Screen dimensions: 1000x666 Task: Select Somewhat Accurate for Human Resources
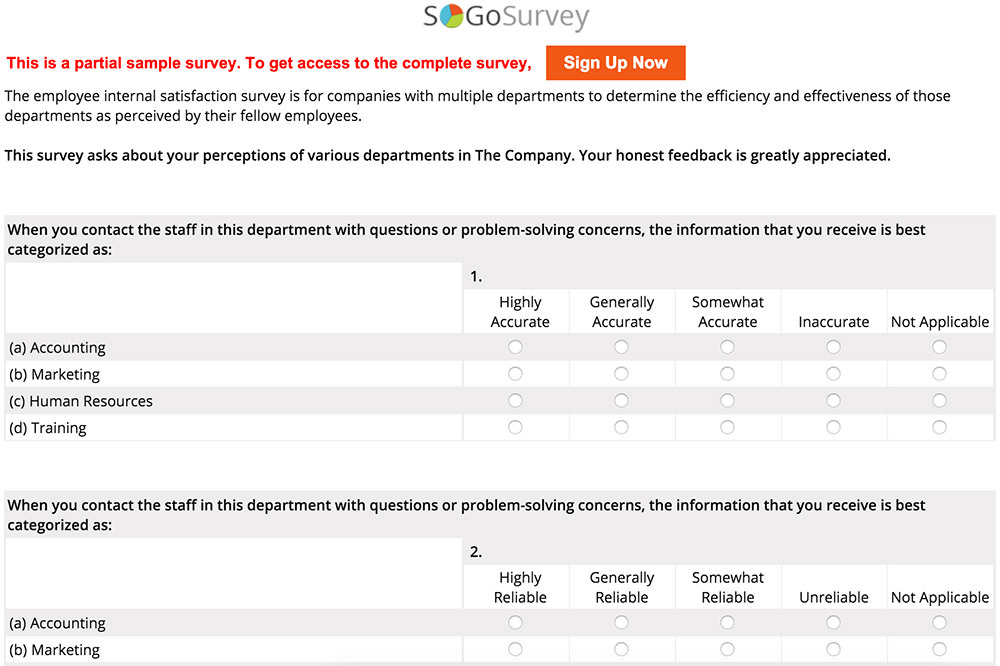[x=727, y=401]
